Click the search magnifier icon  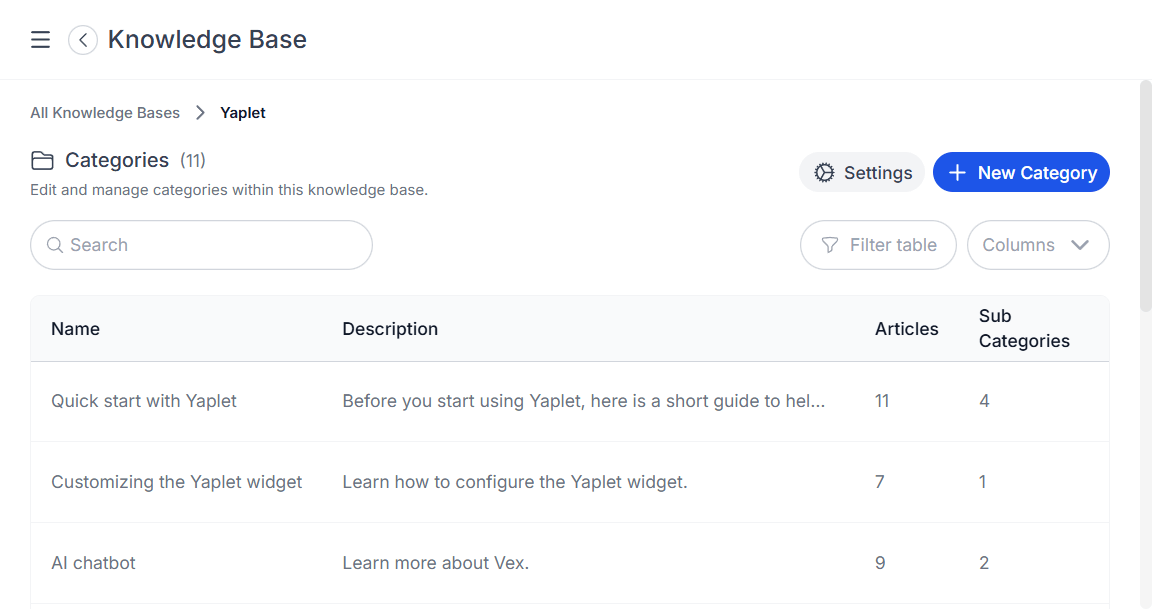coord(55,245)
